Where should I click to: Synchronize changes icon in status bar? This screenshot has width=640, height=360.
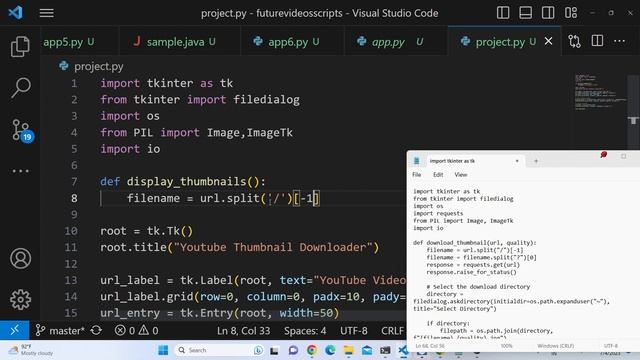click(x=96, y=330)
